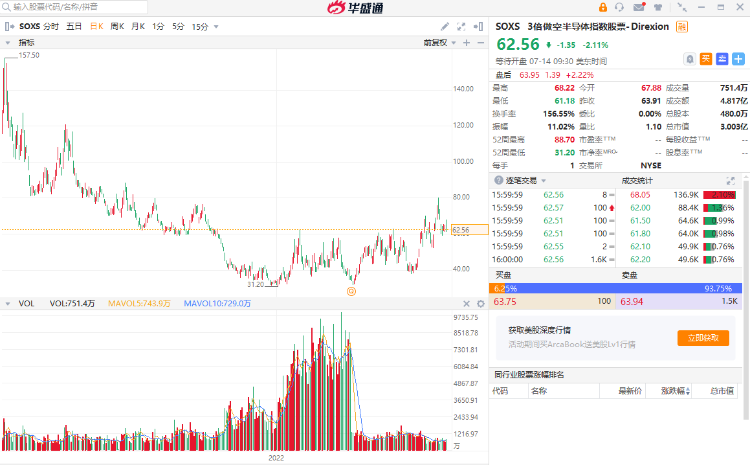Select the 五日 five-day tab
This screenshot has height=465, width=750.
tap(74, 26)
